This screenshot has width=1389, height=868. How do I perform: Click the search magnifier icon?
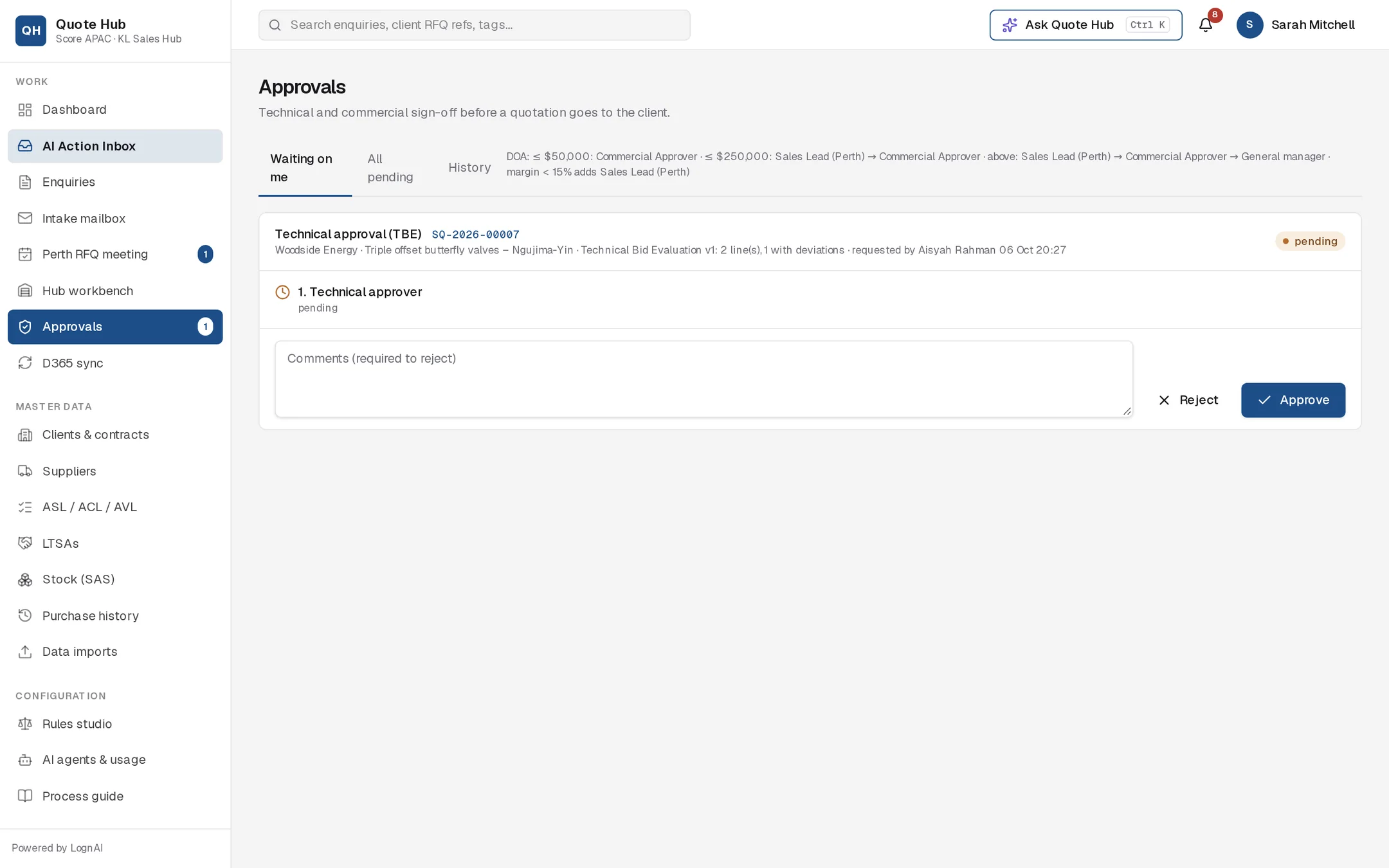pyautogui.click(x=275, y=25)
